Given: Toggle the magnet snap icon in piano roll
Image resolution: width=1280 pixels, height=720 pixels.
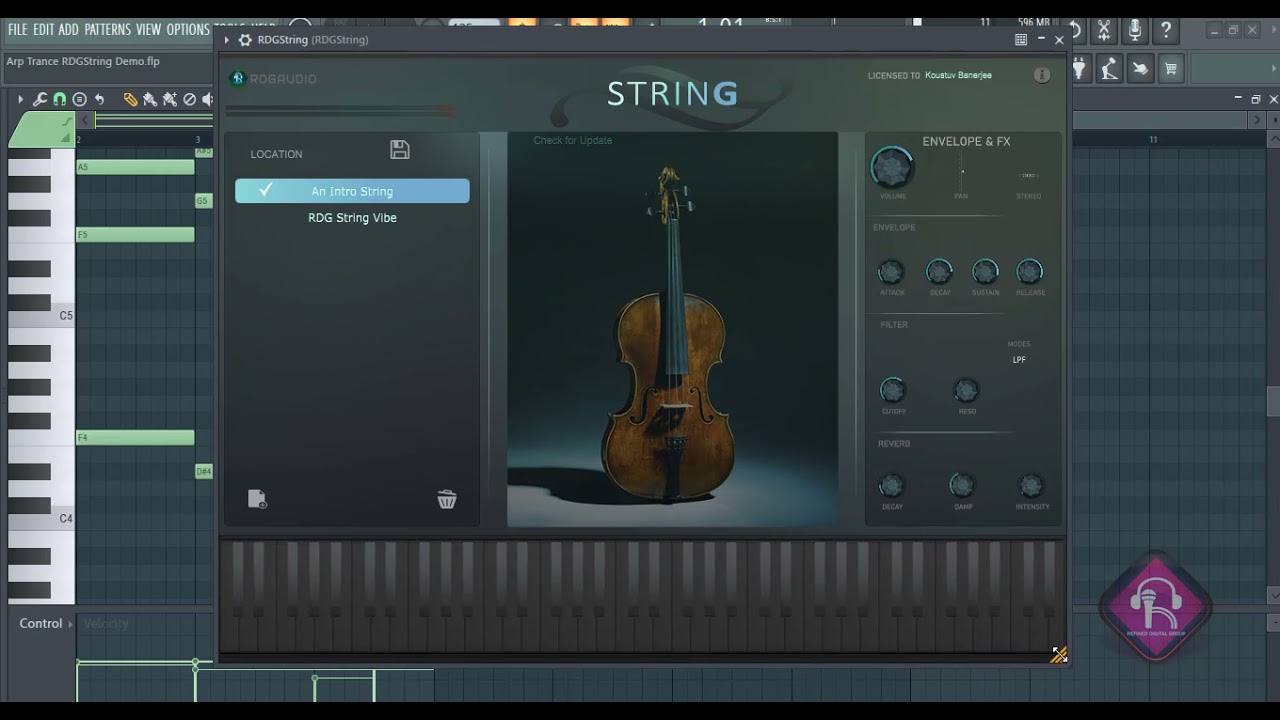Looking at the screenshot, I should point(59,99).
